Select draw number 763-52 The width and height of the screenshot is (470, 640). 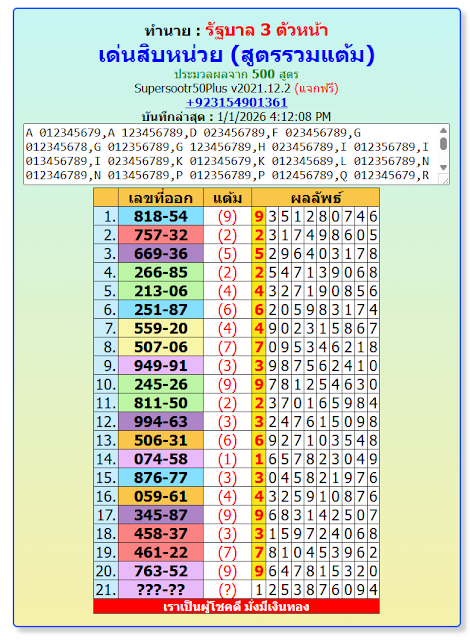click(161, 571)
